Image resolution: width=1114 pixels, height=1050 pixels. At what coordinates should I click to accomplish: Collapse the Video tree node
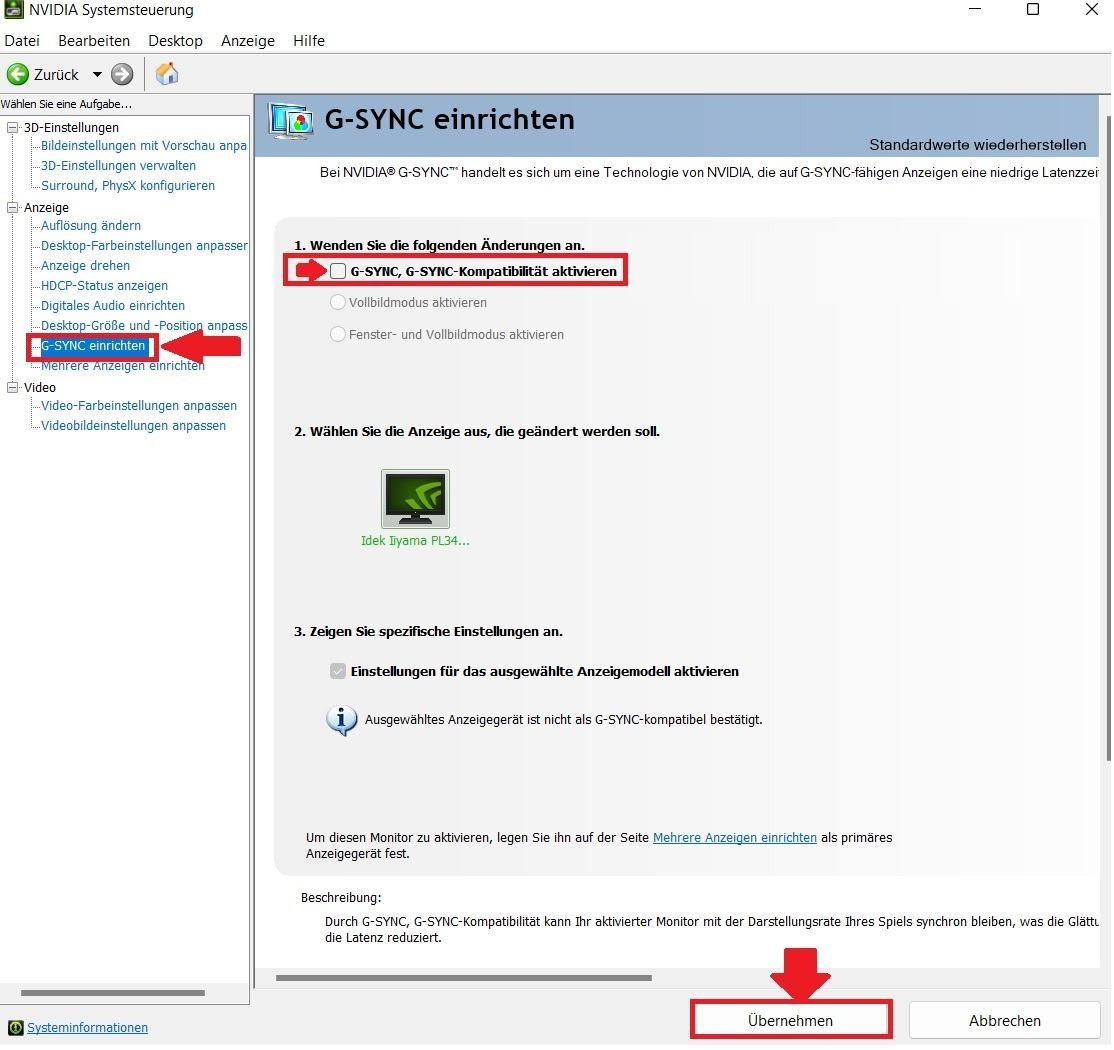[13, 387]
